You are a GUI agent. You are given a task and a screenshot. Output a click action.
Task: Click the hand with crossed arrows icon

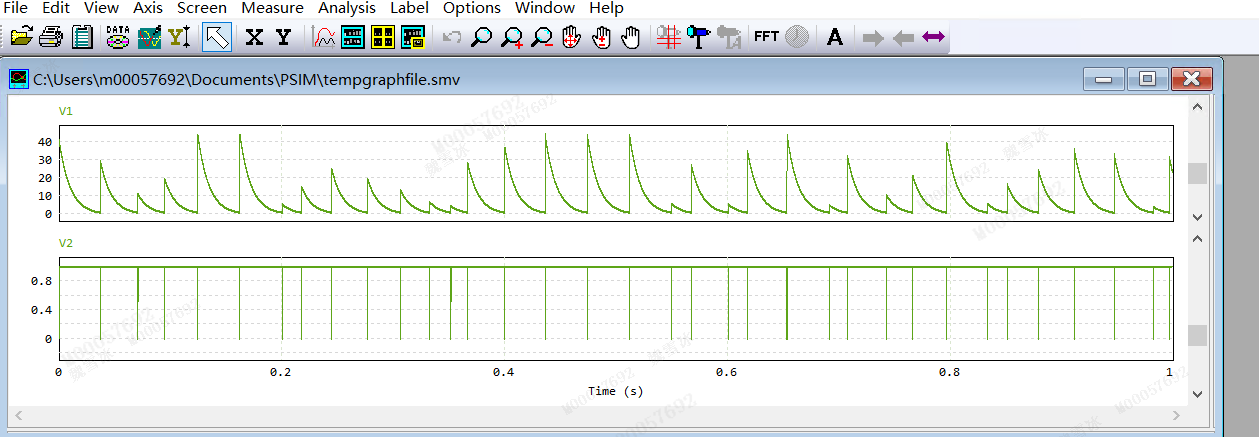click(x=571, y=38)
